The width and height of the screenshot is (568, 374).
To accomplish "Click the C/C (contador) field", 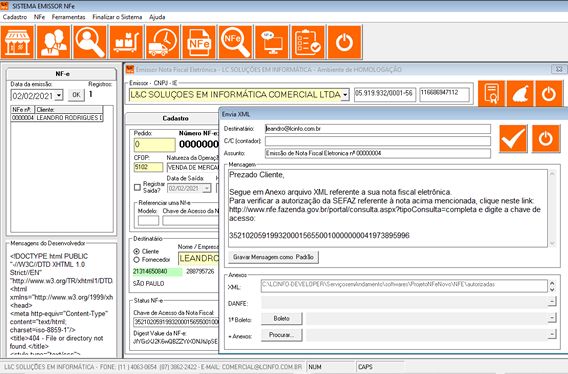I will 377,141.
